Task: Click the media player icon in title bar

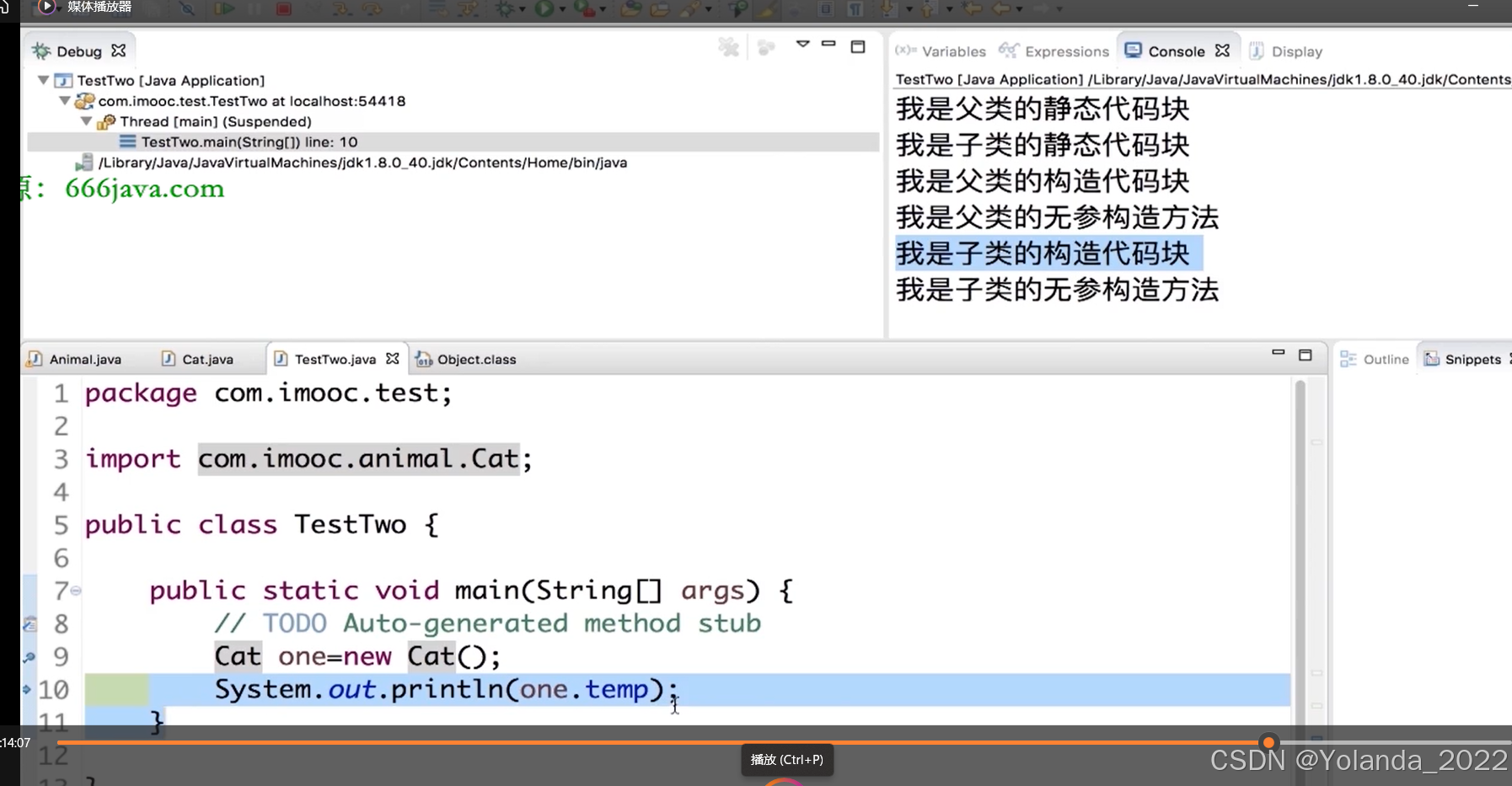Action: [46, 7]
